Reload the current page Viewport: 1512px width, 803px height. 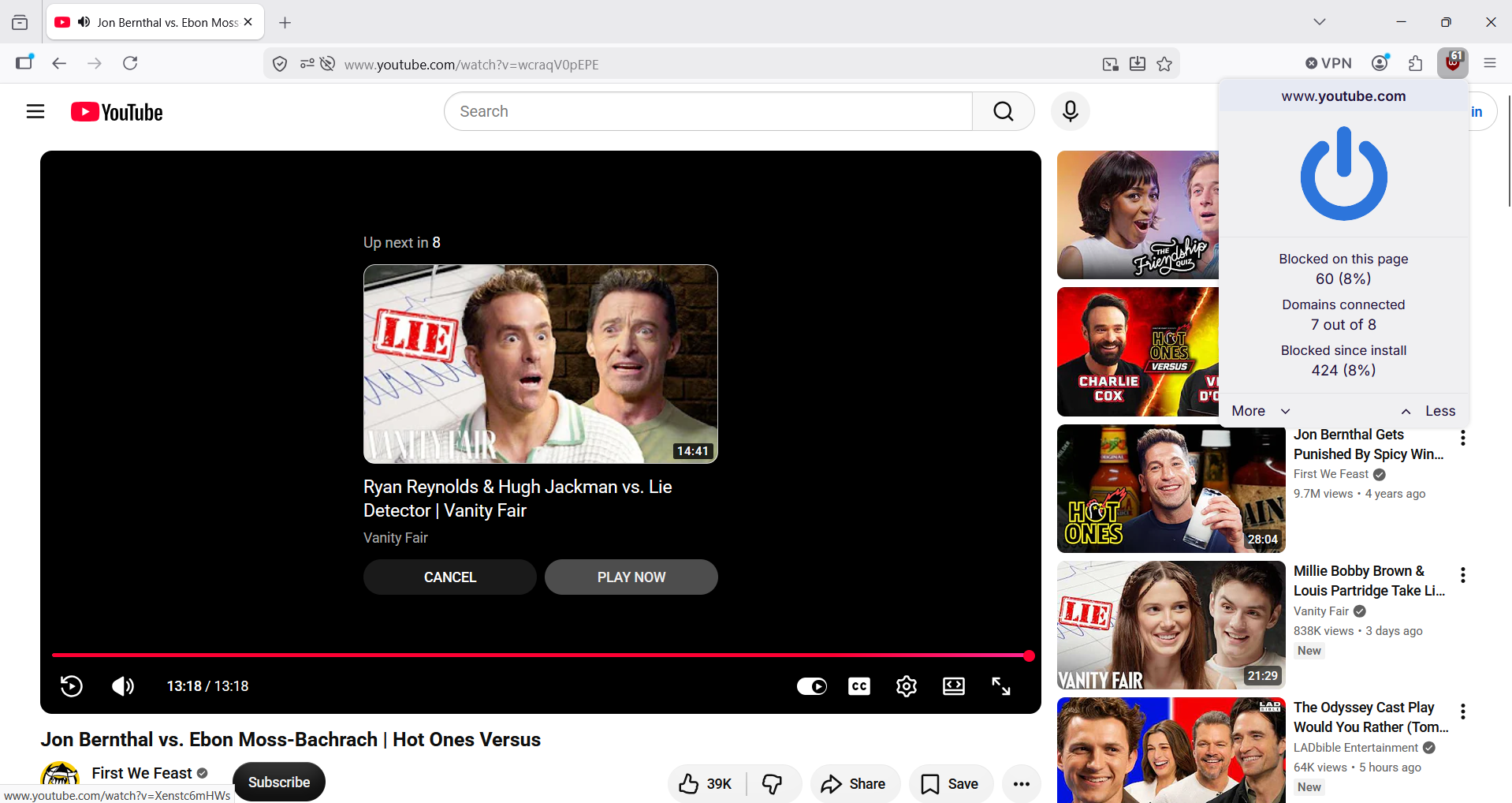pyautogui.click(x=130, y=63)
